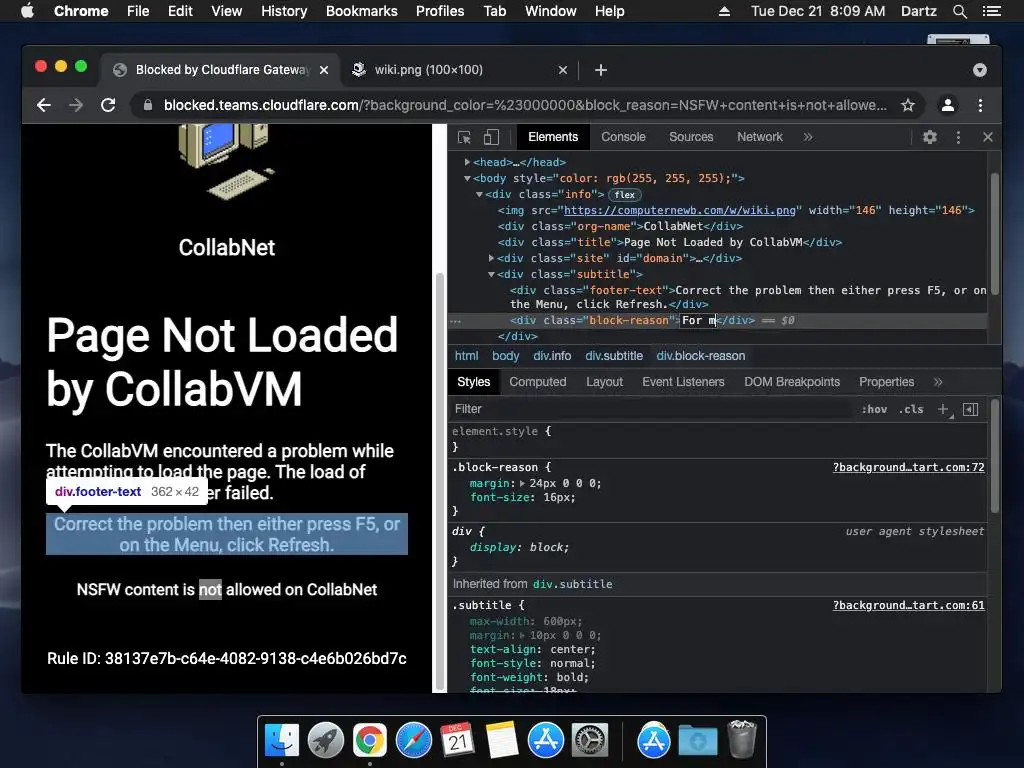
Task: Open System Preferences from the Dock
Action: pos(590,741)
